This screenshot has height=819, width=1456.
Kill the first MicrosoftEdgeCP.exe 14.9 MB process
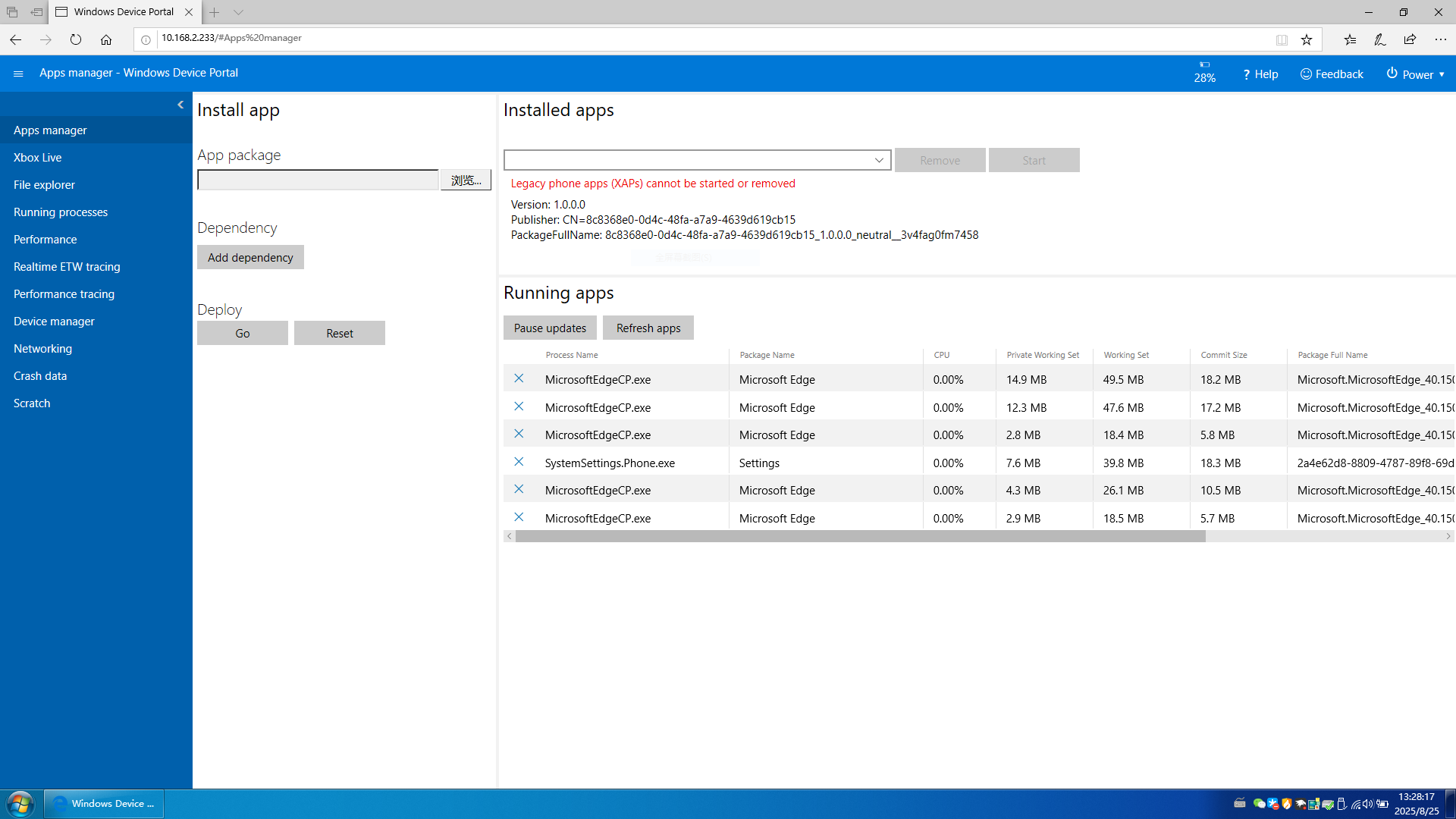pyautogui.click(x=519, y=378)
